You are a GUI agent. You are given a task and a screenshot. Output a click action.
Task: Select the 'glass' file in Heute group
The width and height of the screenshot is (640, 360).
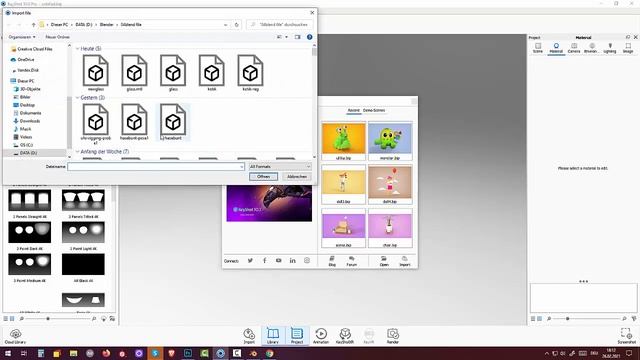pos(173,73)
